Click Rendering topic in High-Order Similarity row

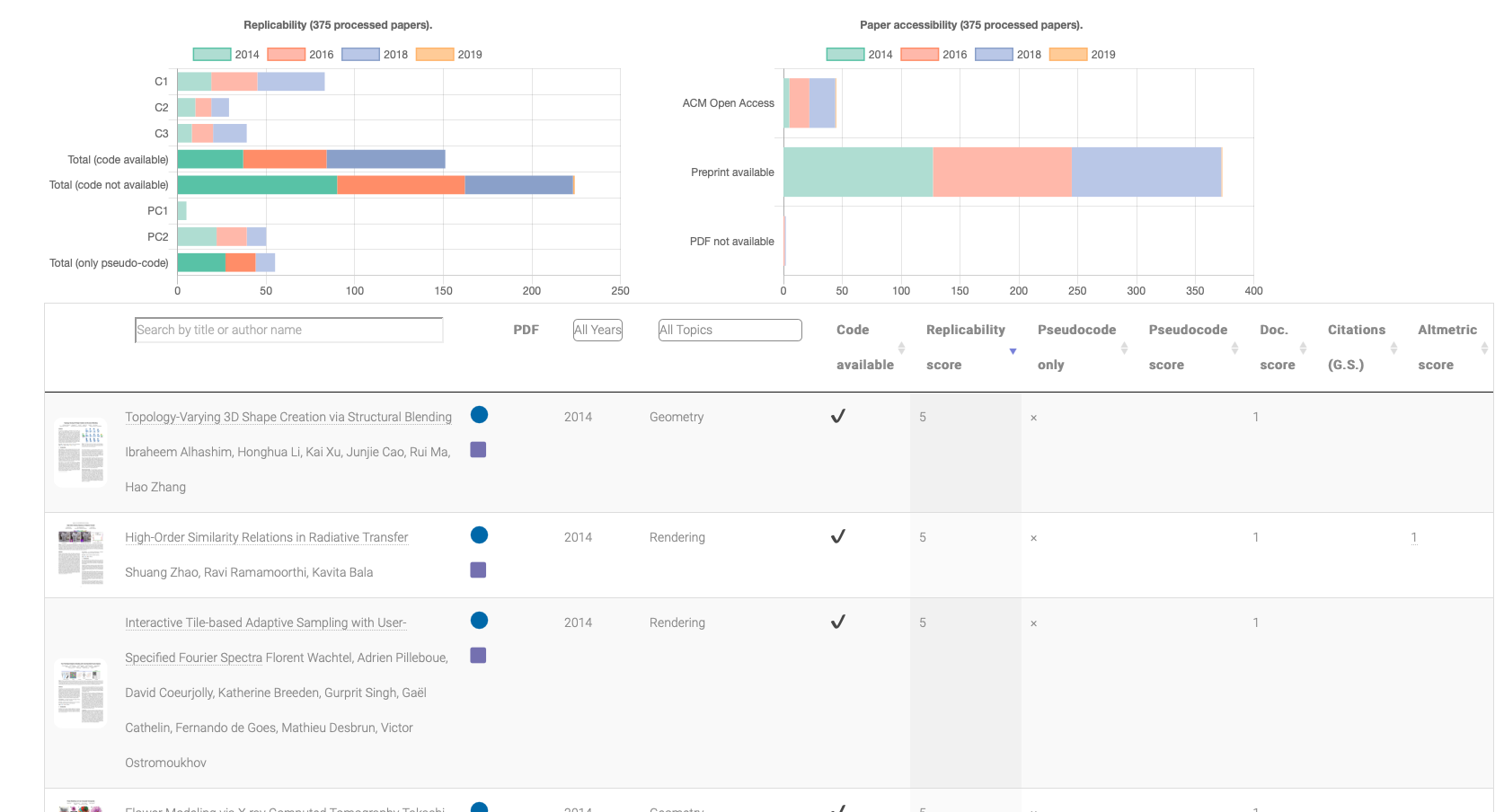click(x=677, y=537)
